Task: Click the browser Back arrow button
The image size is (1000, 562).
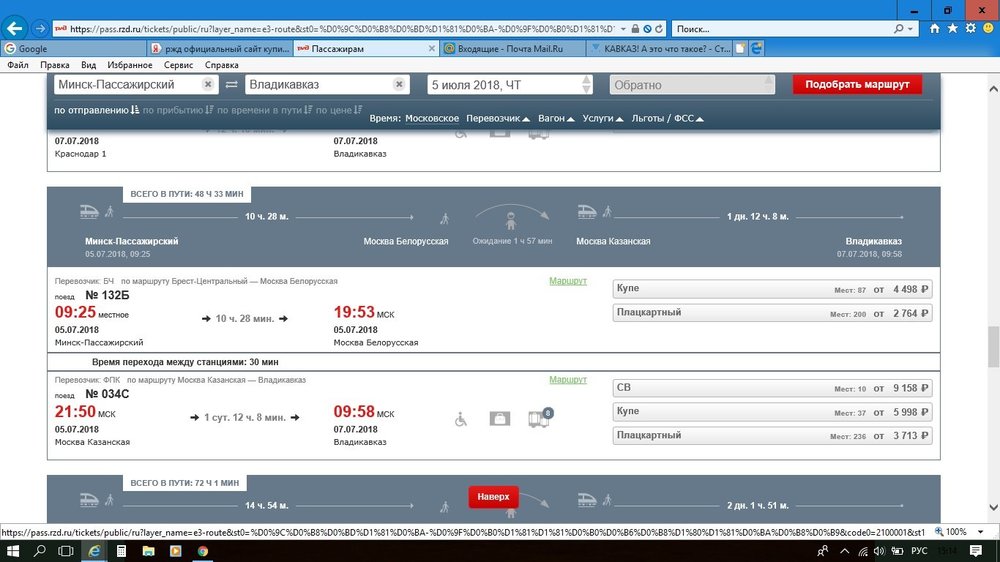Action: (x=15, y=28)
